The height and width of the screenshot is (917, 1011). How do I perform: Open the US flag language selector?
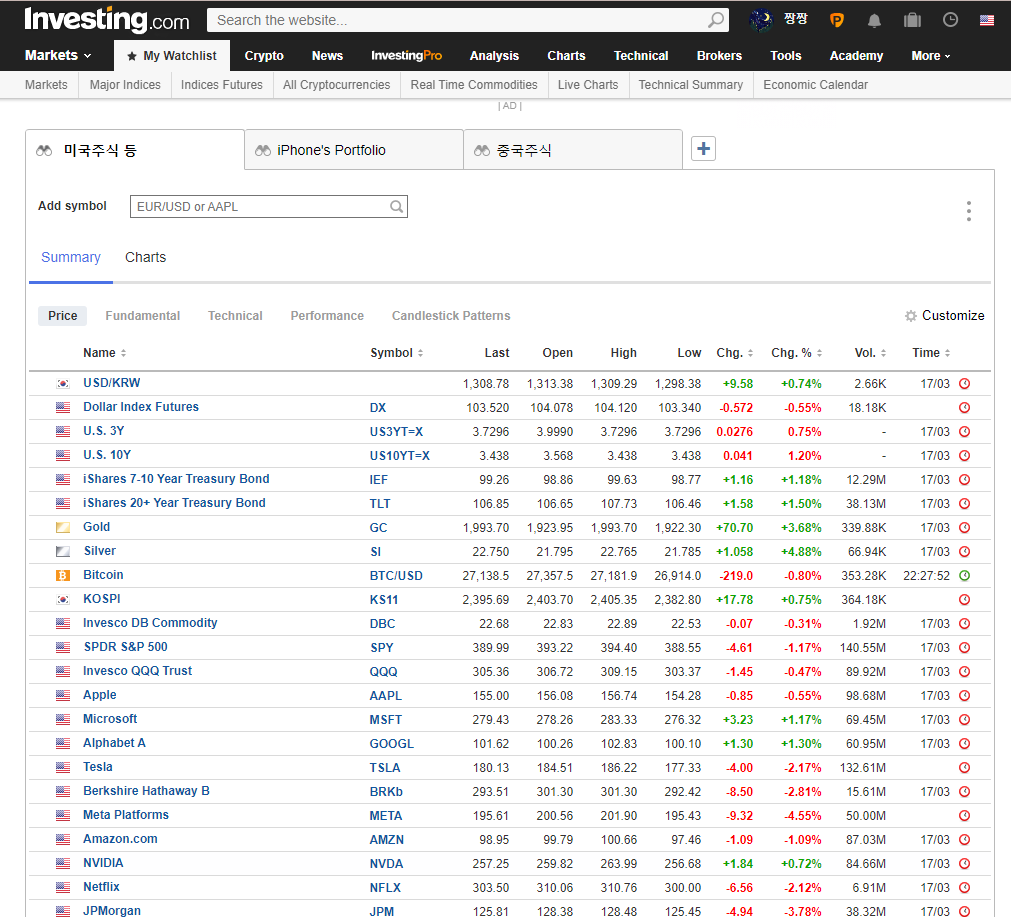click(990, 19)
